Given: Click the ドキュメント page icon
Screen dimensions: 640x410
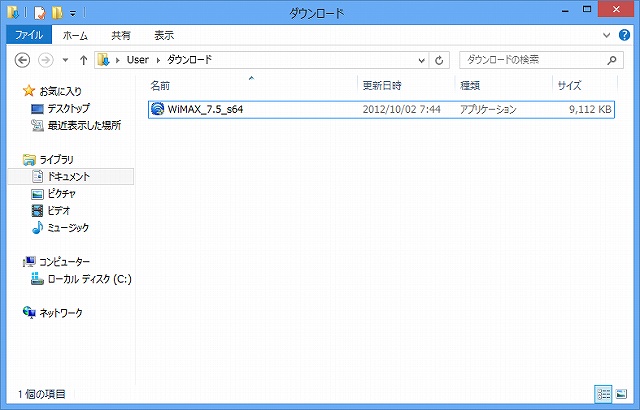Looking at the screenshot, I should tap(37, 176).
